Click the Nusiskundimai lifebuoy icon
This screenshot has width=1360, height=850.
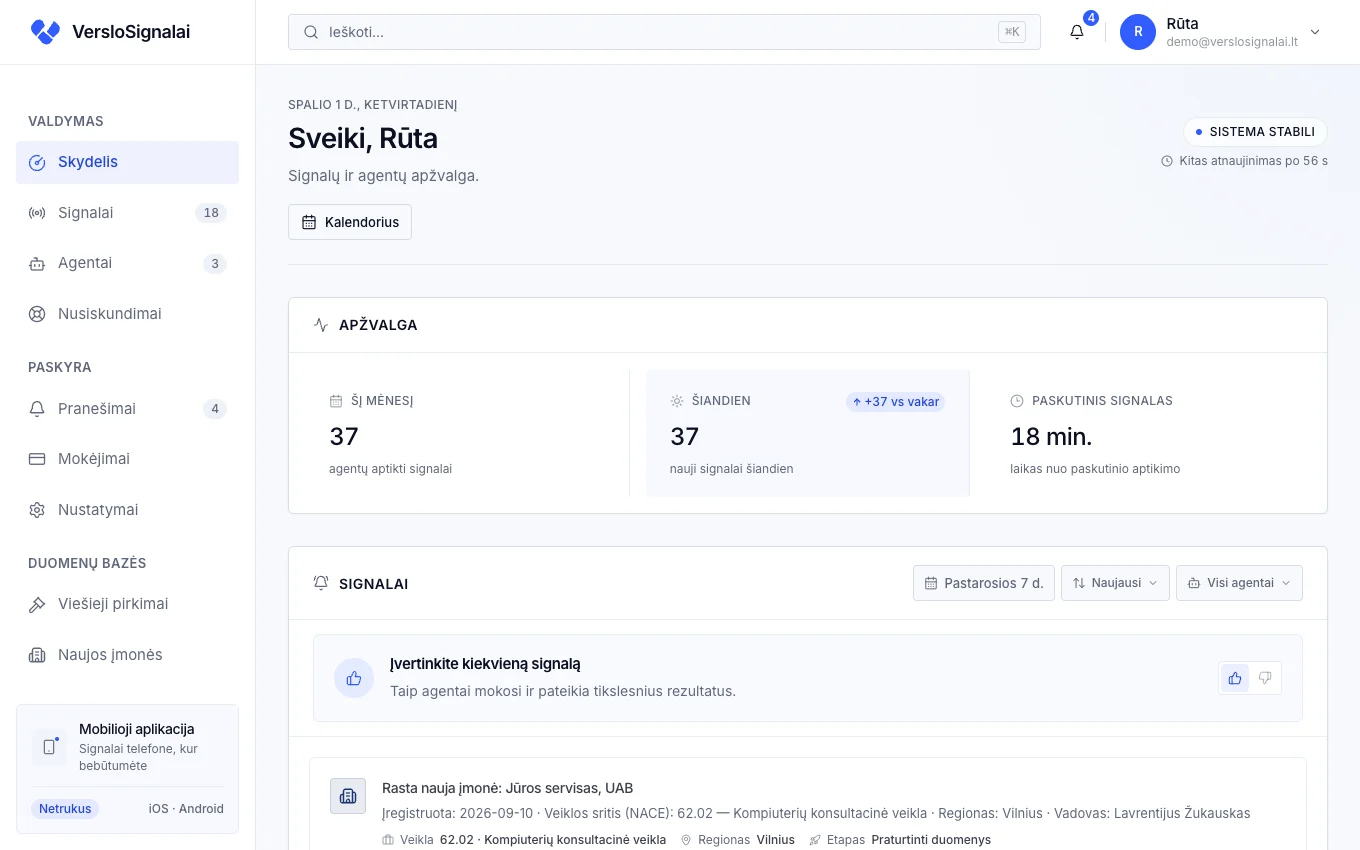37,314
